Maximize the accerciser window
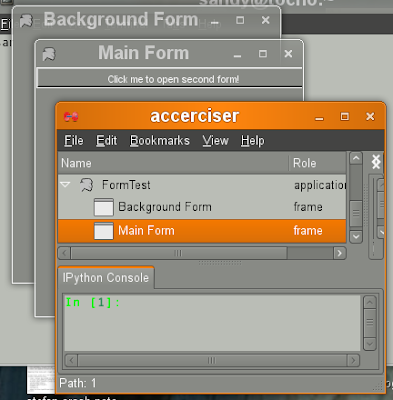Image resolution: width=393 pixels, height=400 pixels. tap(345, 116)
